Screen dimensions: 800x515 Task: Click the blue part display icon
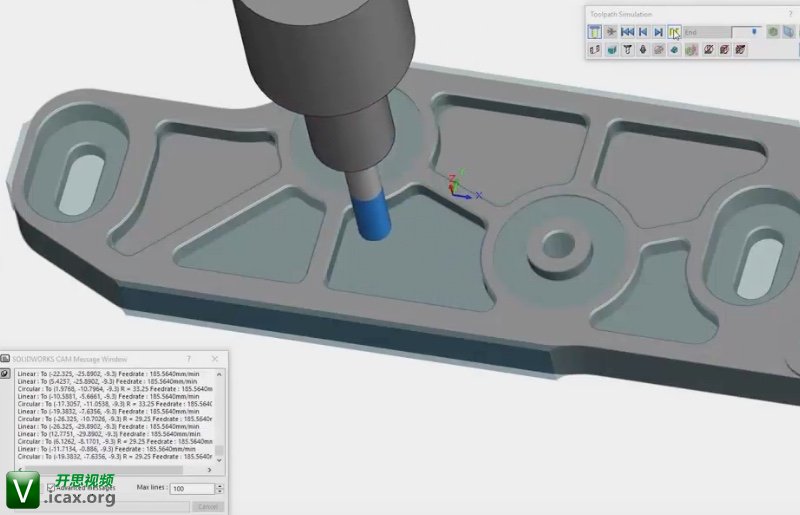[789, 32]
